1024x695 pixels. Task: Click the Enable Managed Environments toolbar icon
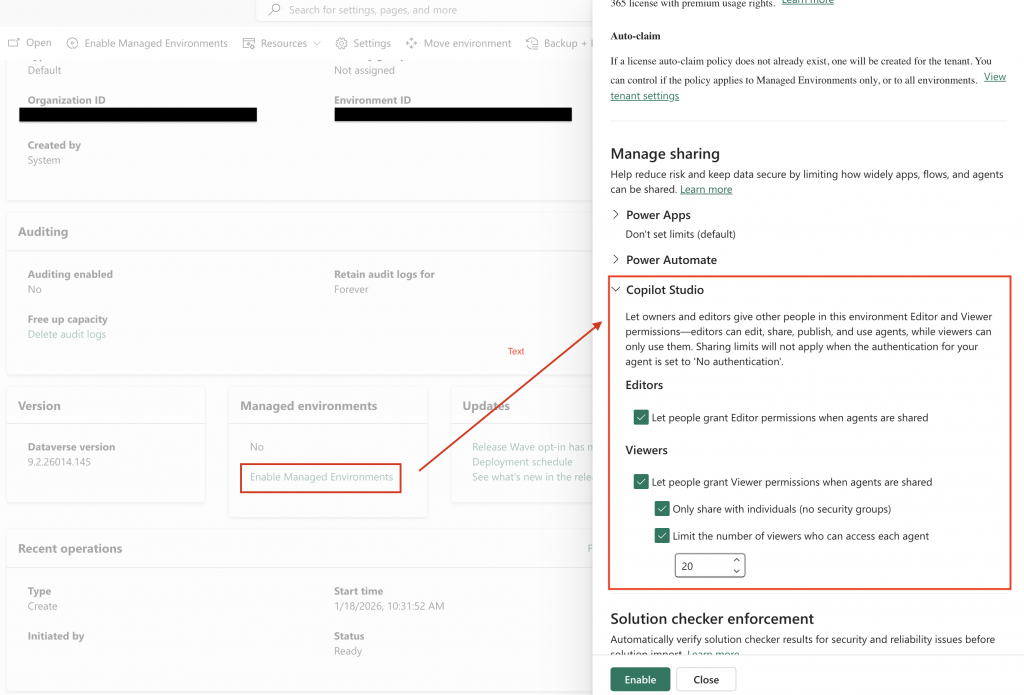[73, 43]
